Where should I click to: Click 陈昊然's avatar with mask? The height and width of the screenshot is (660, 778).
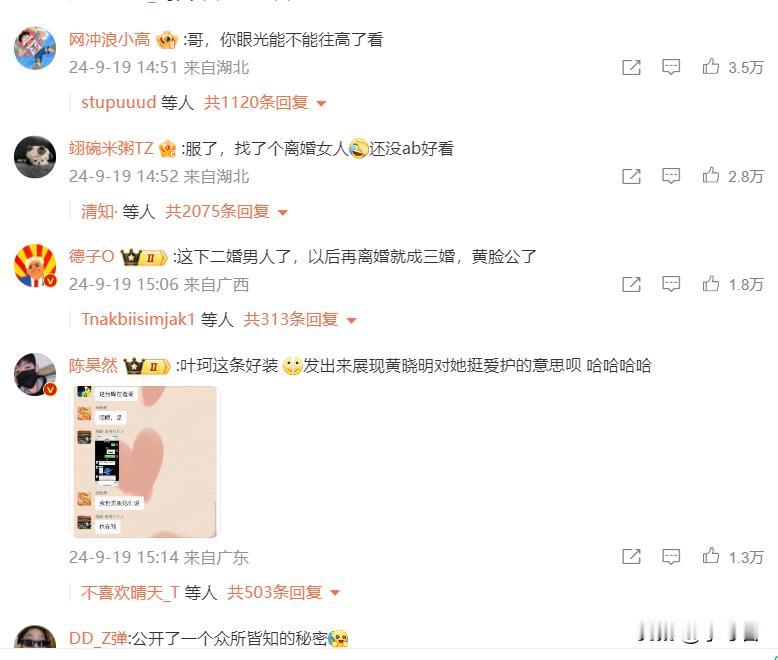tap(35, 375)
